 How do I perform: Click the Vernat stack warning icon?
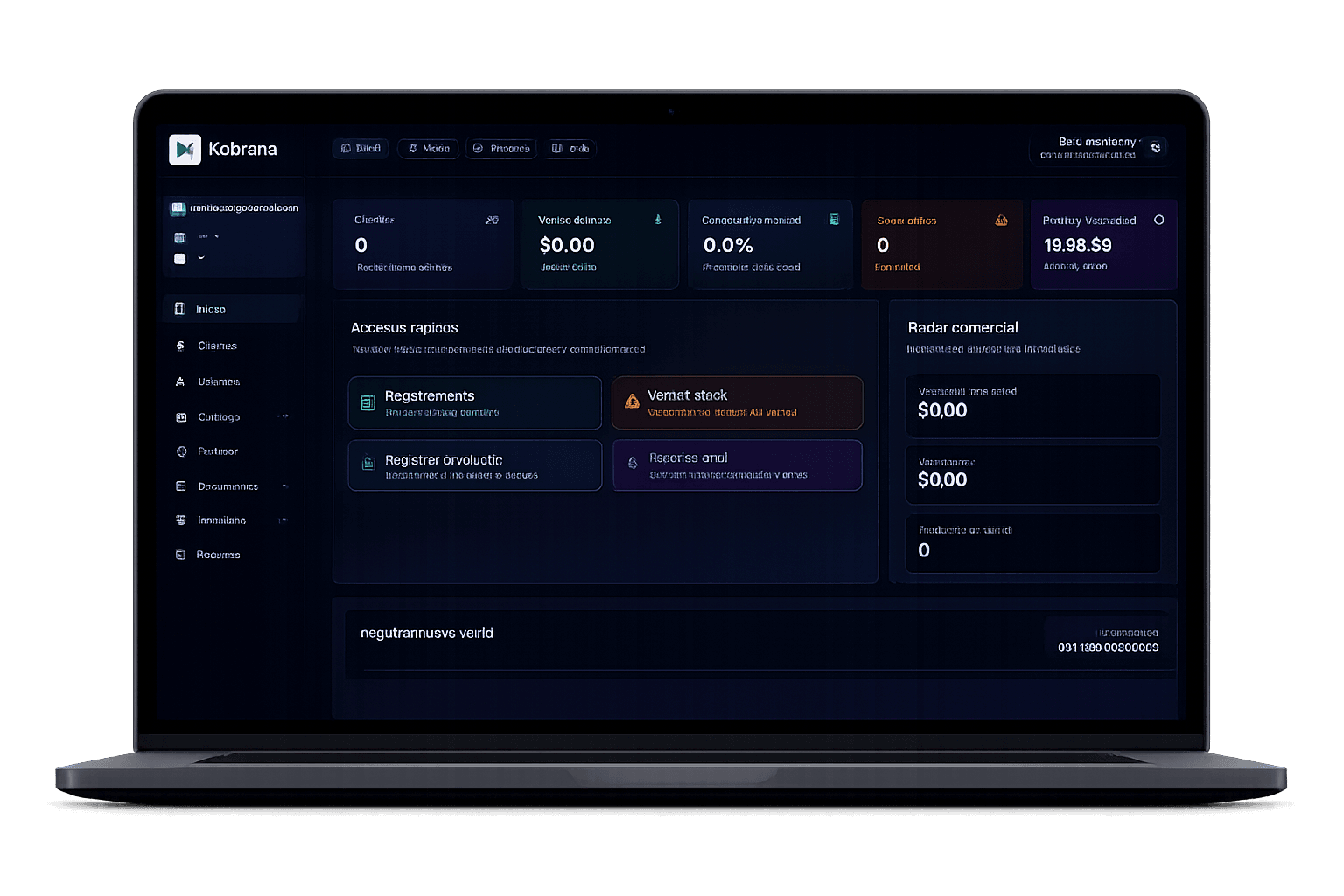coord(632,402)
